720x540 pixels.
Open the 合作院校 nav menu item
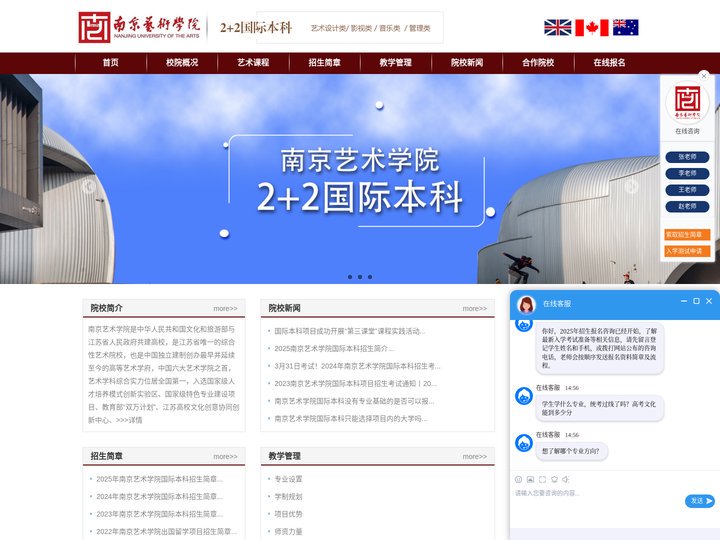[538, 63]
